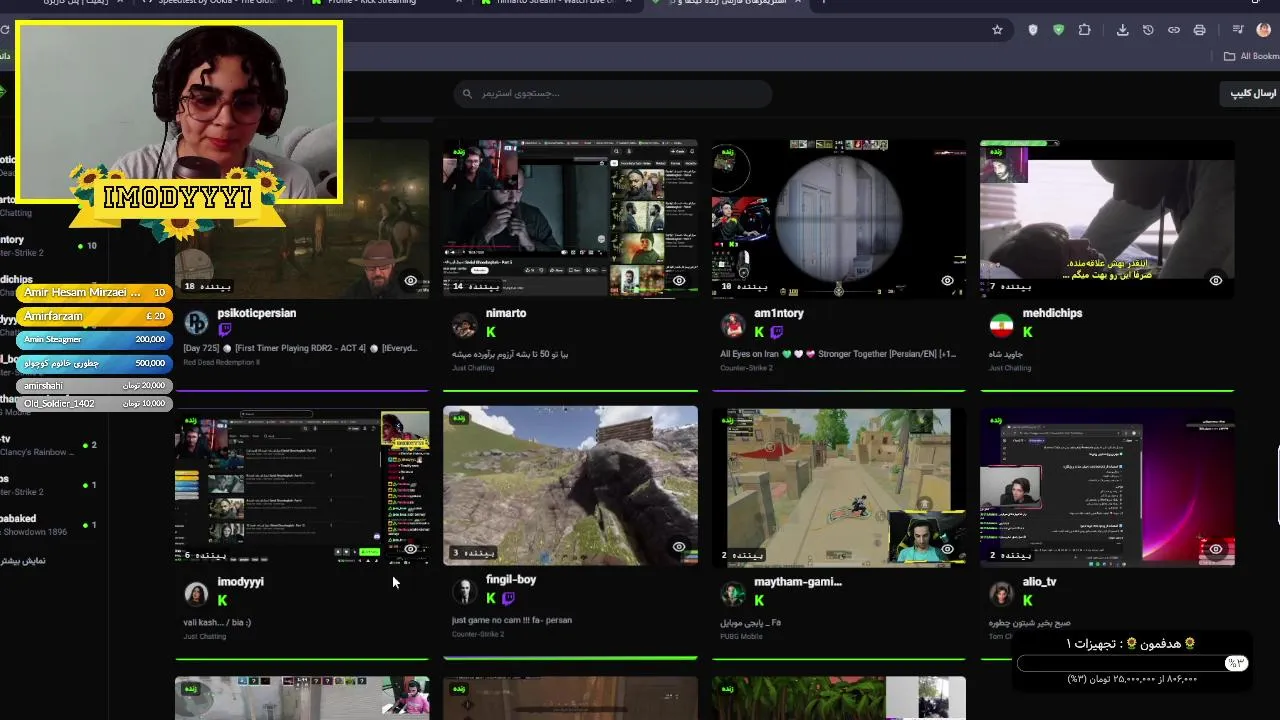
Task: Click the donation goal progress bar
Action: [1132, 663]
